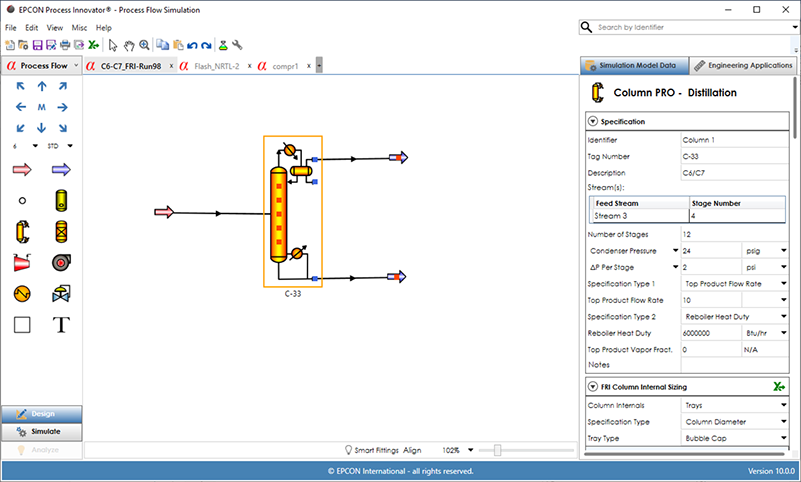Click the M middle direction button
This screenshot has width=801, height=482.
tap(41, 107)
